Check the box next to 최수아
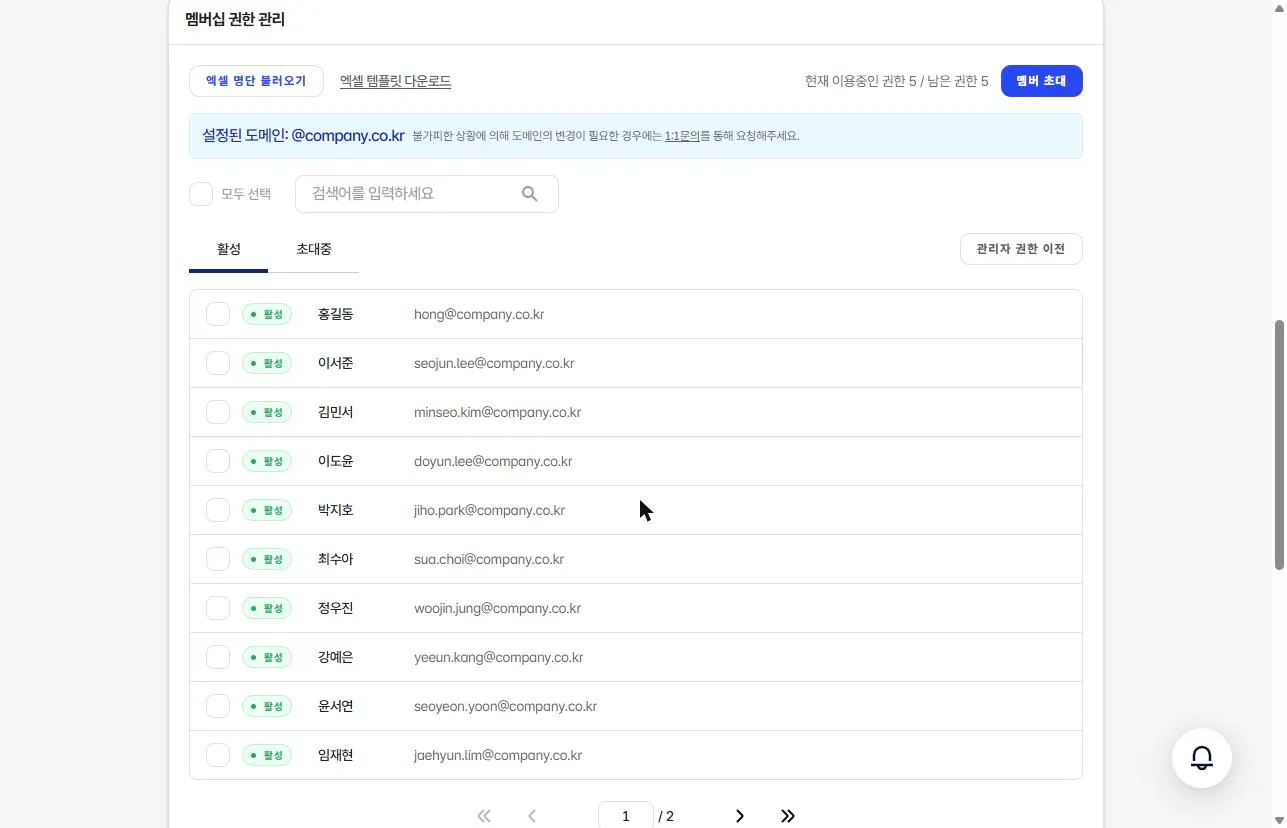Image resolution: width=1287 pixels, height=828 pixels. pos(218,559)
